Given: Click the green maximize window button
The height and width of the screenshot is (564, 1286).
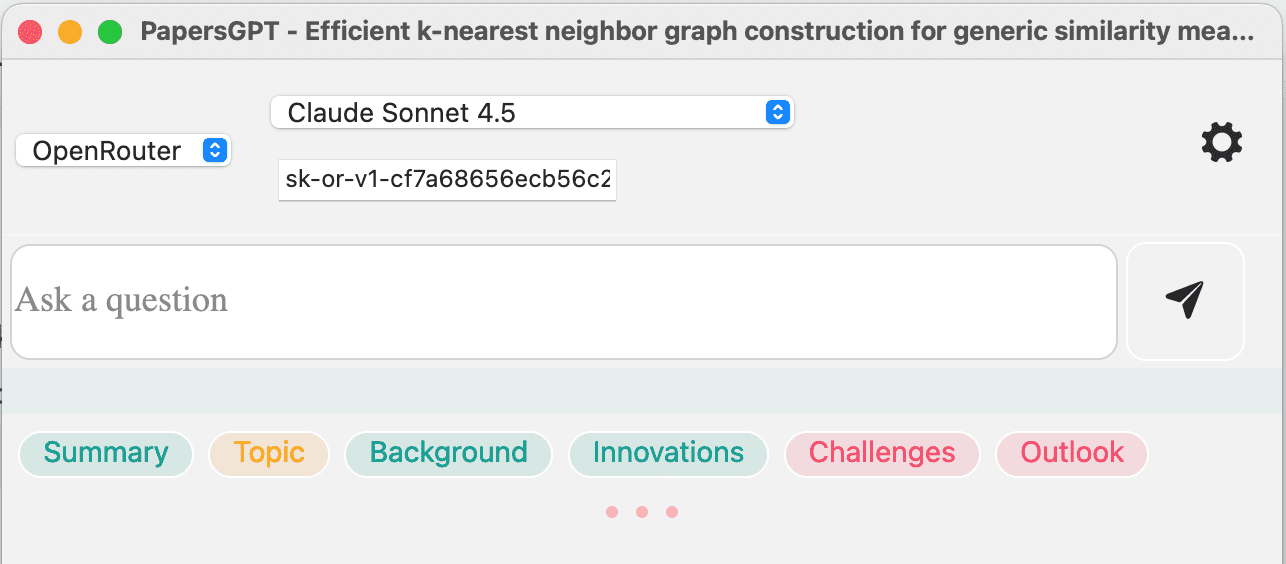Looking at the screenshot, I should [x=110, y=32].
